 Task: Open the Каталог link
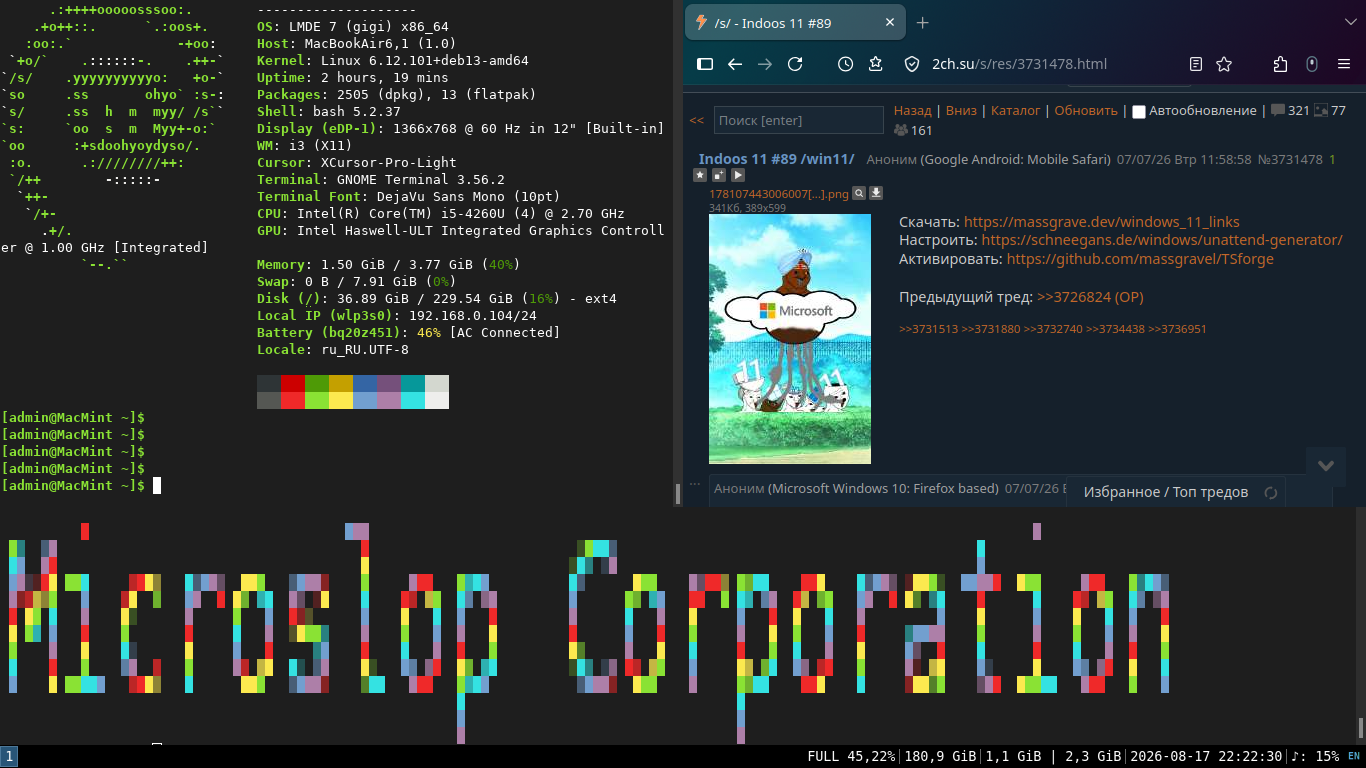point(1015,110)
